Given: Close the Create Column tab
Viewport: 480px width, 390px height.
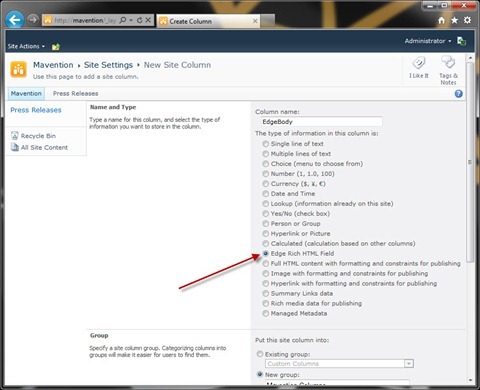Looking at the screenshot, I should click(x=255, y=21).
